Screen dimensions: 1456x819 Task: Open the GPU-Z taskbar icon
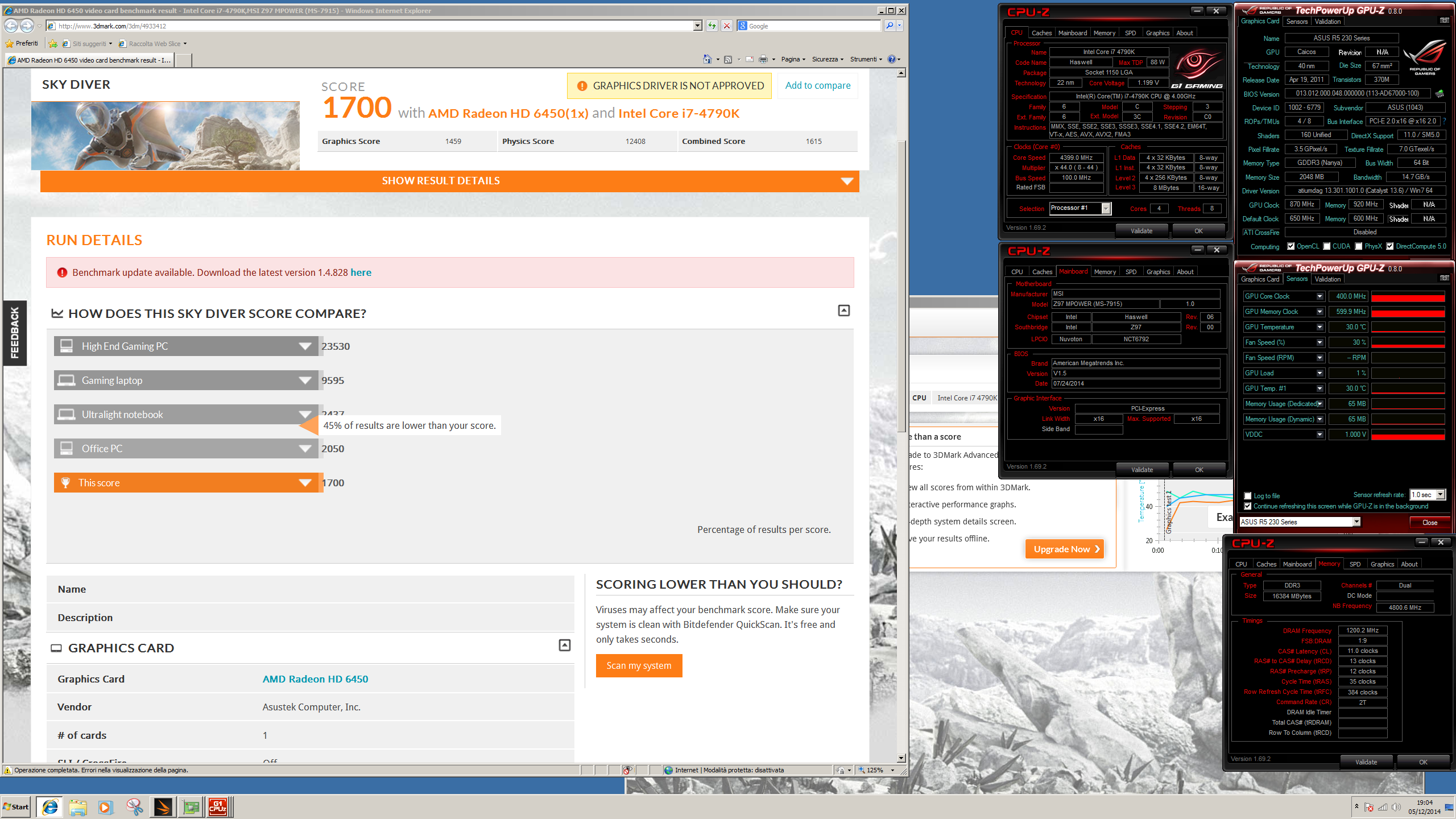(x=191, y=806)
